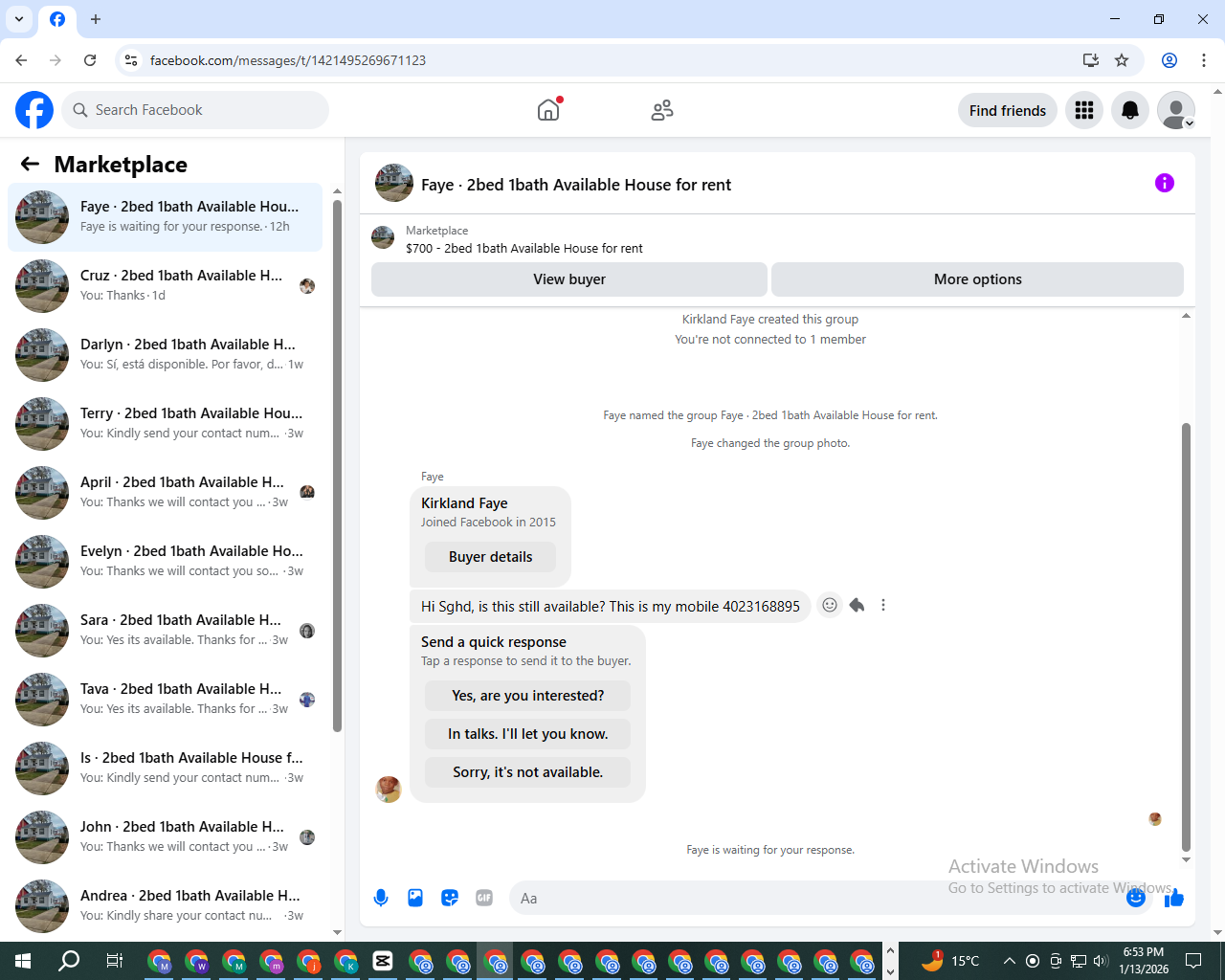Open Chrome three-dot menu
This screenshot has height=980, width=1225.
pyautogui.click(x=1204, y=60)
